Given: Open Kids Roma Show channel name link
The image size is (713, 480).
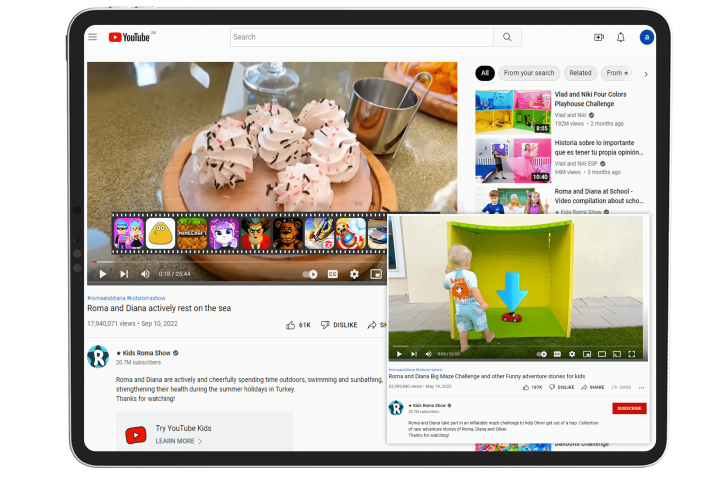Looking at the screenshot, I should point(146,353).
